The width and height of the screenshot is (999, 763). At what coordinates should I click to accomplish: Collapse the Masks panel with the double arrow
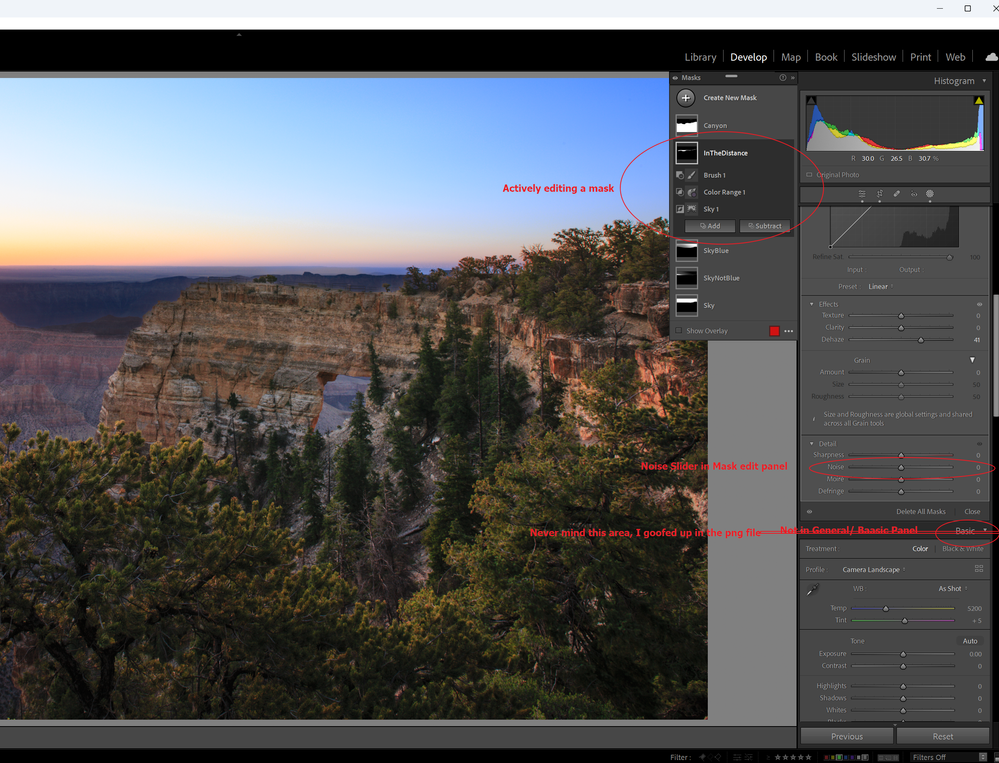(x=793, y=78)
